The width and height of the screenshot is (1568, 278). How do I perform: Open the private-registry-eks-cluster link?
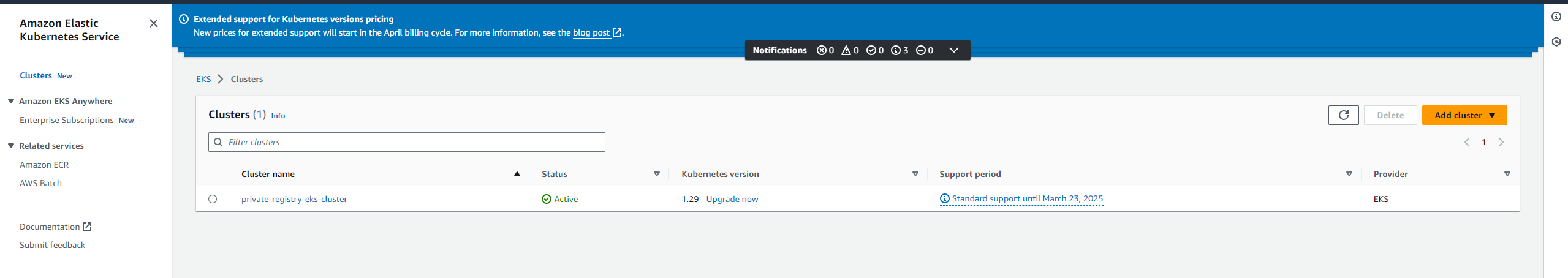(294, 199)
